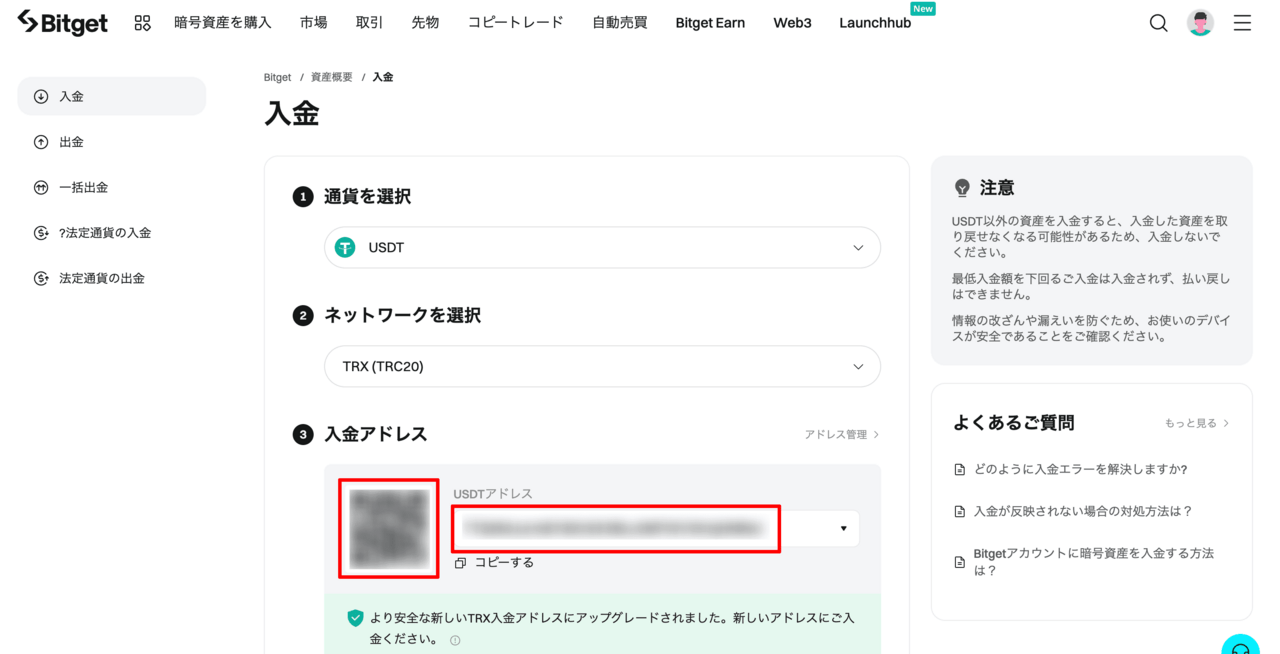The height and width of the screenshot is (654, 1280).
Task: Select 入金 in the sidebar
Action: [111, 96]
